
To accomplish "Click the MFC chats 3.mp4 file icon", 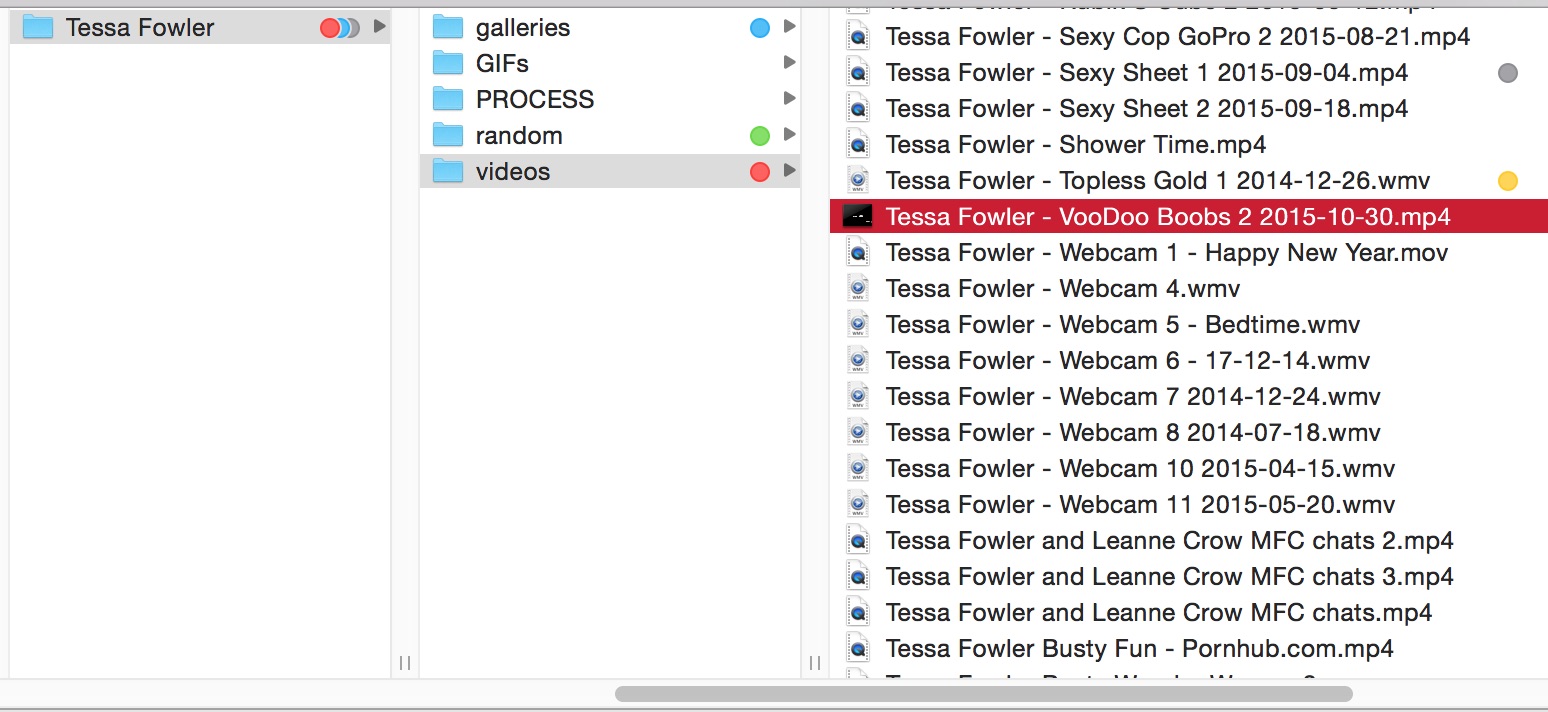I will 857,577.
